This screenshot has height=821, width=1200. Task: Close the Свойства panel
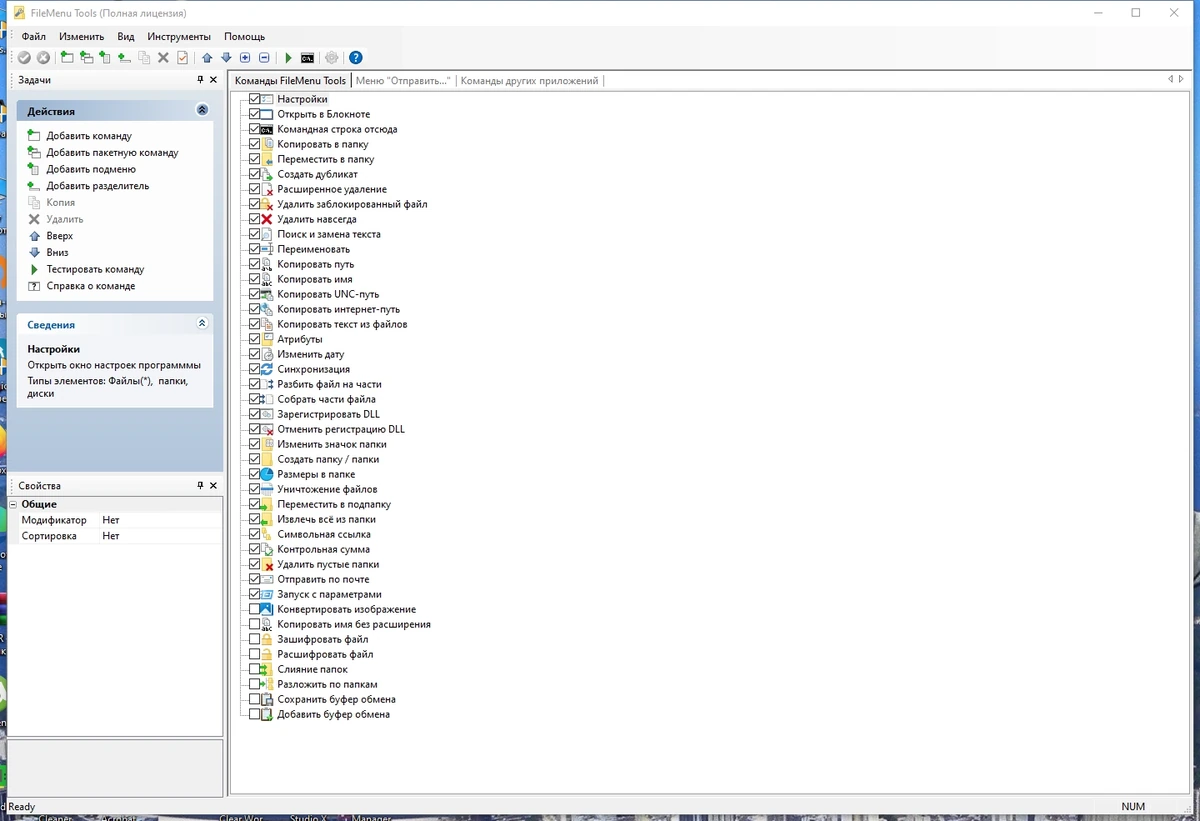(x=213, y=486)
